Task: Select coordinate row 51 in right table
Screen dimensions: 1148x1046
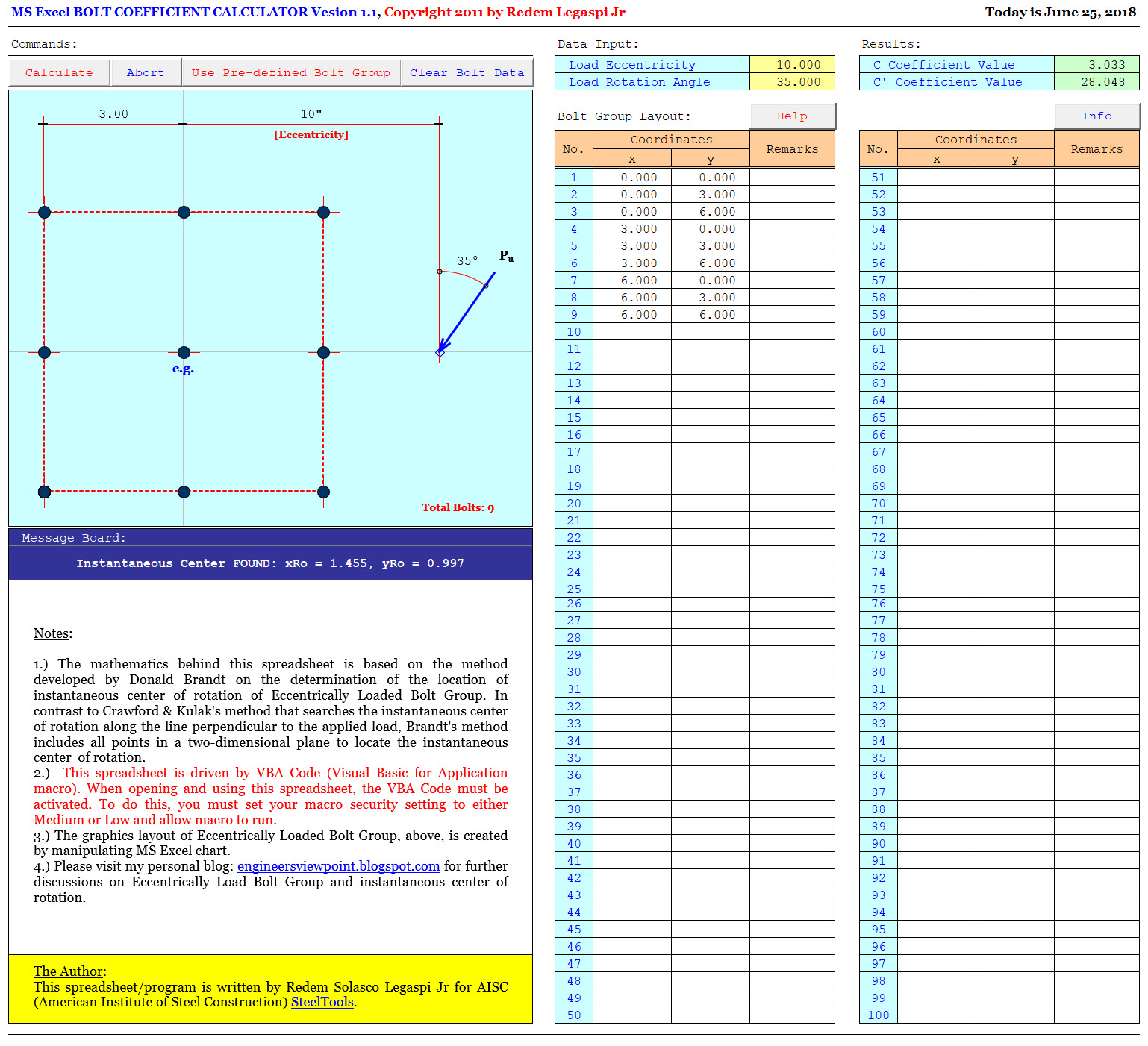Action: [878, 177]
